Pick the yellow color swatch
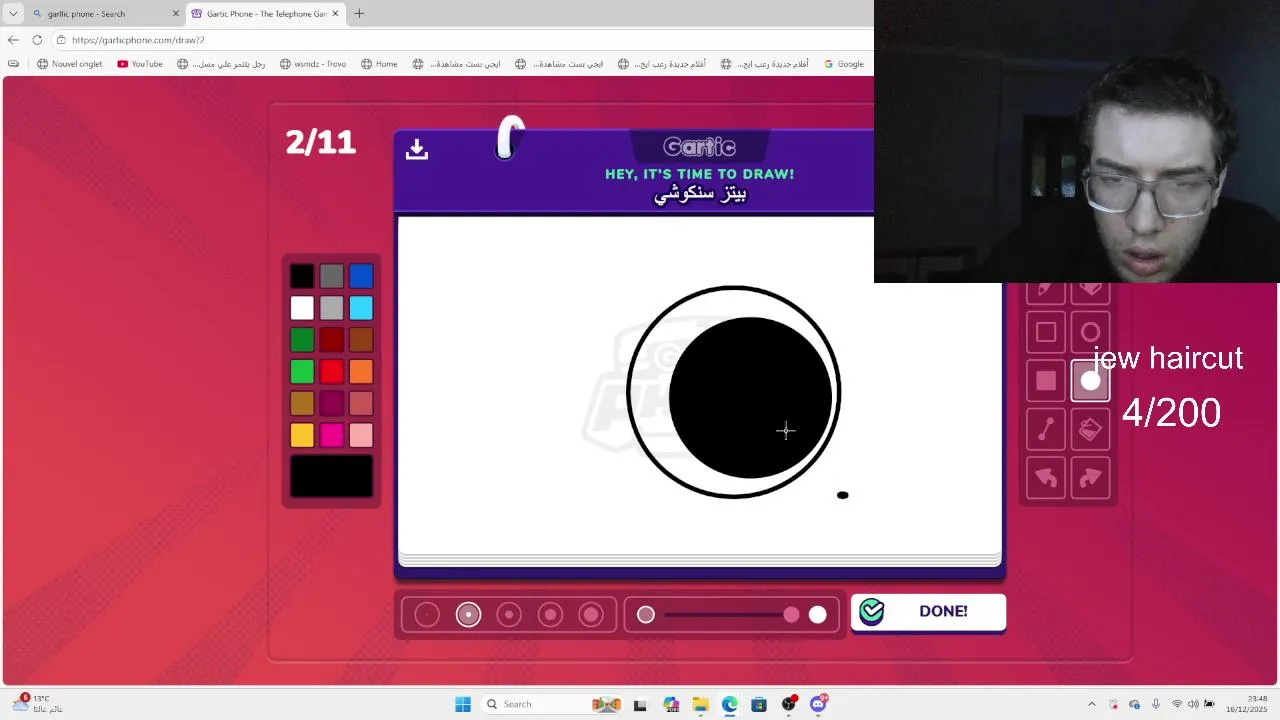This screenshot has width=1280, height=720. coord(302,435)
